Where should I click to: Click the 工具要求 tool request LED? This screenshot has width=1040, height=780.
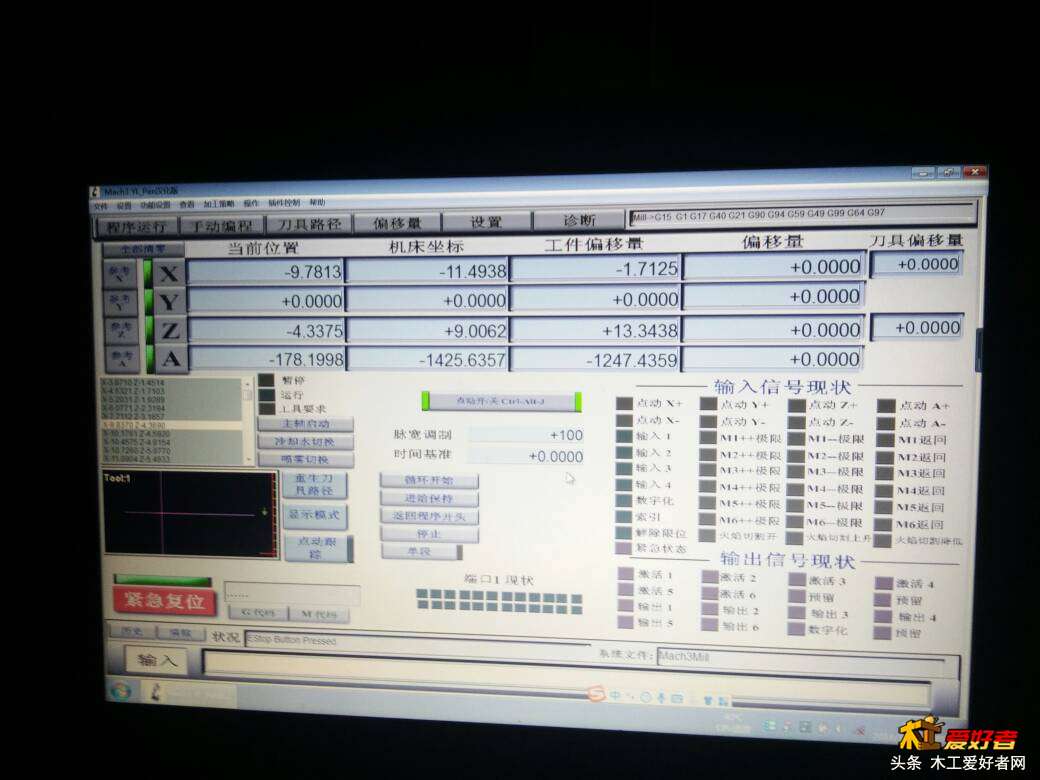click(x=266, y=409)
